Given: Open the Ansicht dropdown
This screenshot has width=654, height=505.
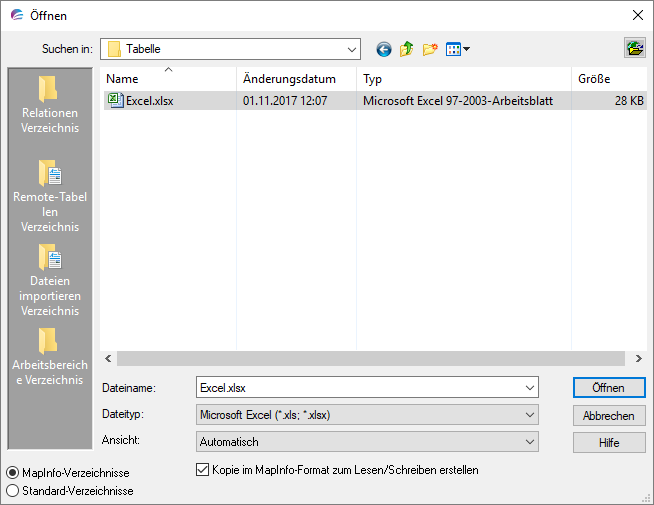Looking at the screenshot, I should click(x=367, y=442).
